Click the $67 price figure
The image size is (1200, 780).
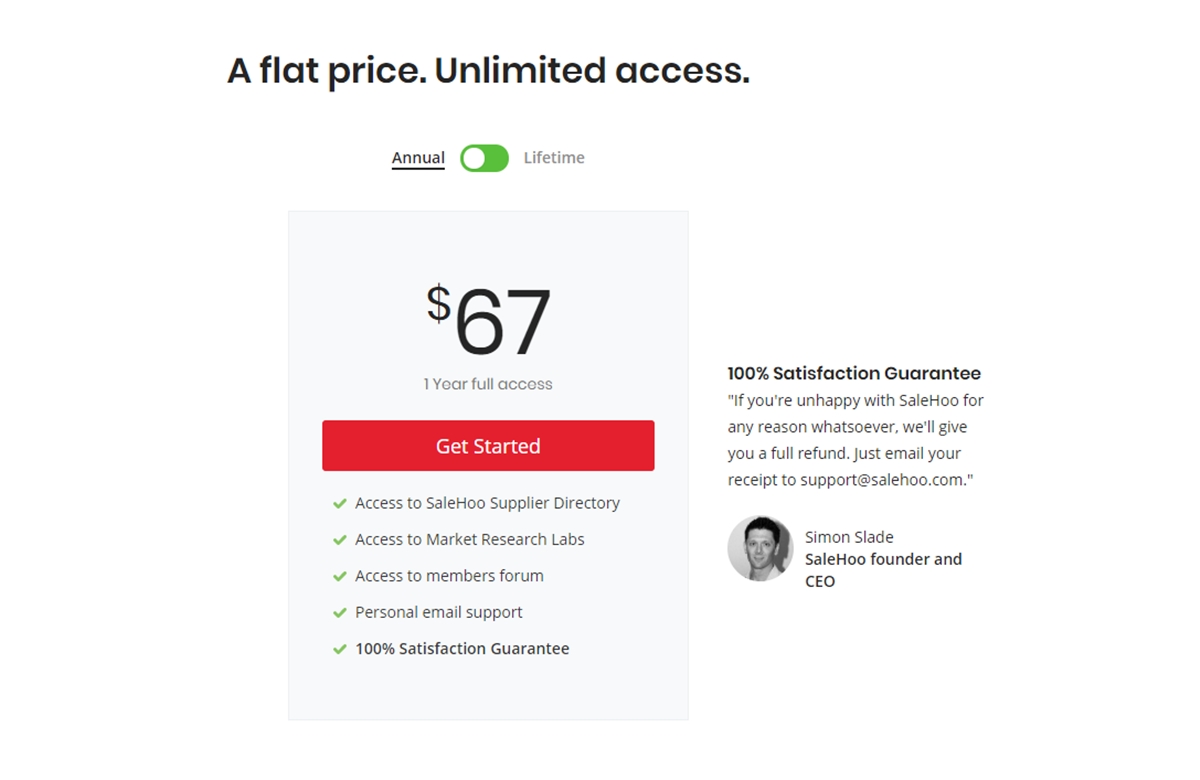pos(489,321)
